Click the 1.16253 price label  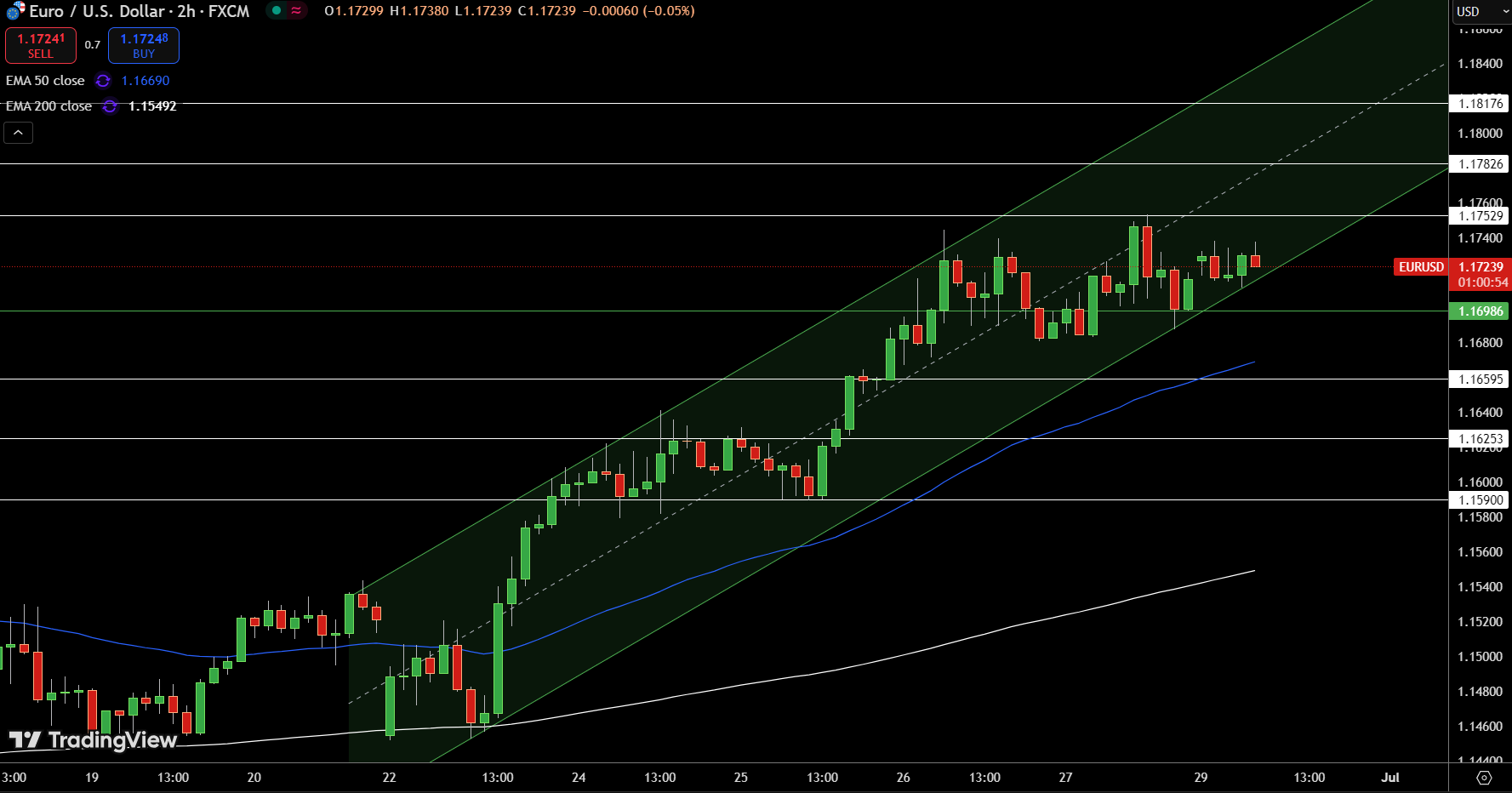coord(1480,439)
